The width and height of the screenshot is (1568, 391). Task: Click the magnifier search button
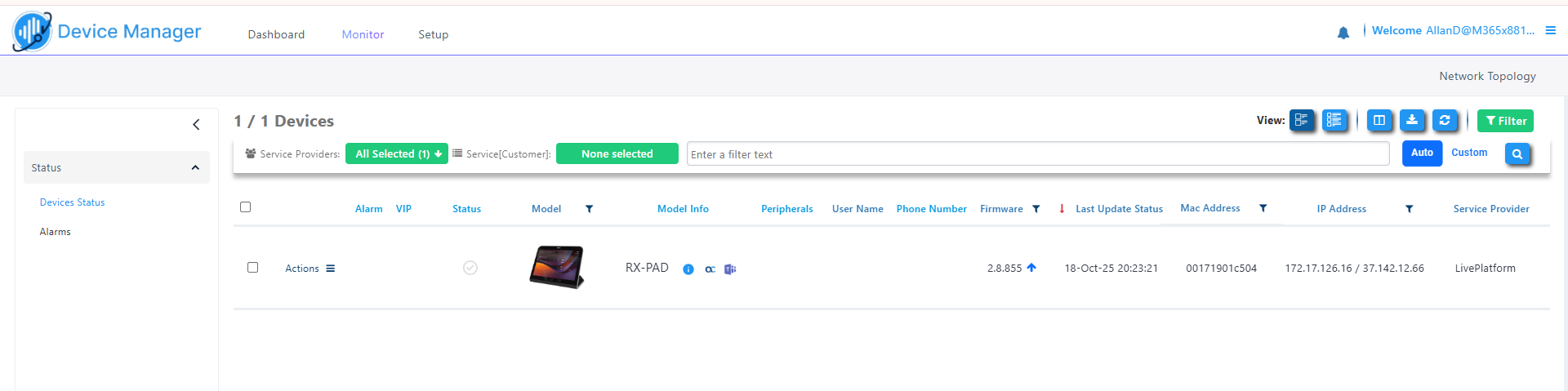[1517, 153]
